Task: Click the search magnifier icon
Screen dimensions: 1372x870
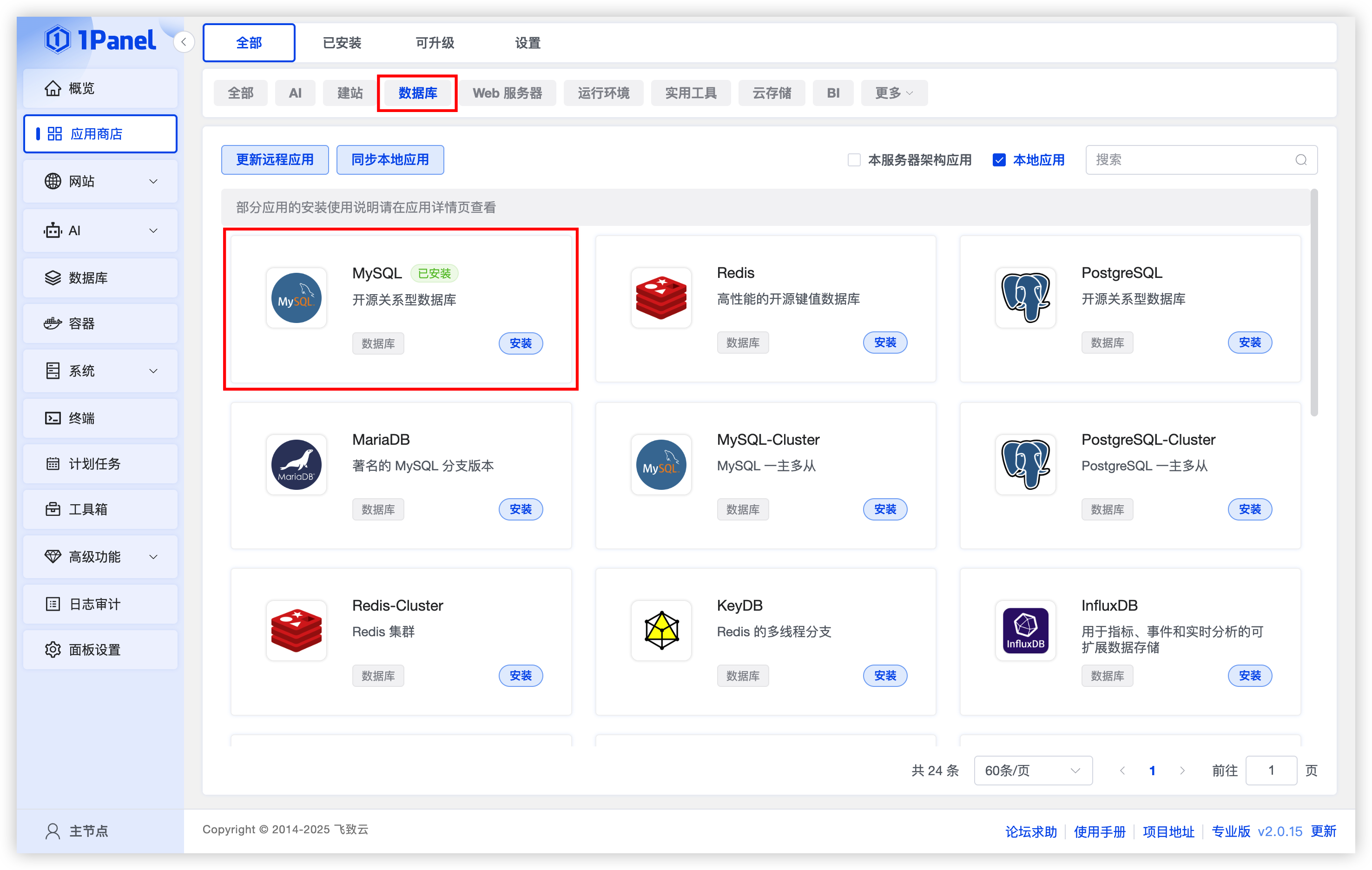Action: (1301, 160)
